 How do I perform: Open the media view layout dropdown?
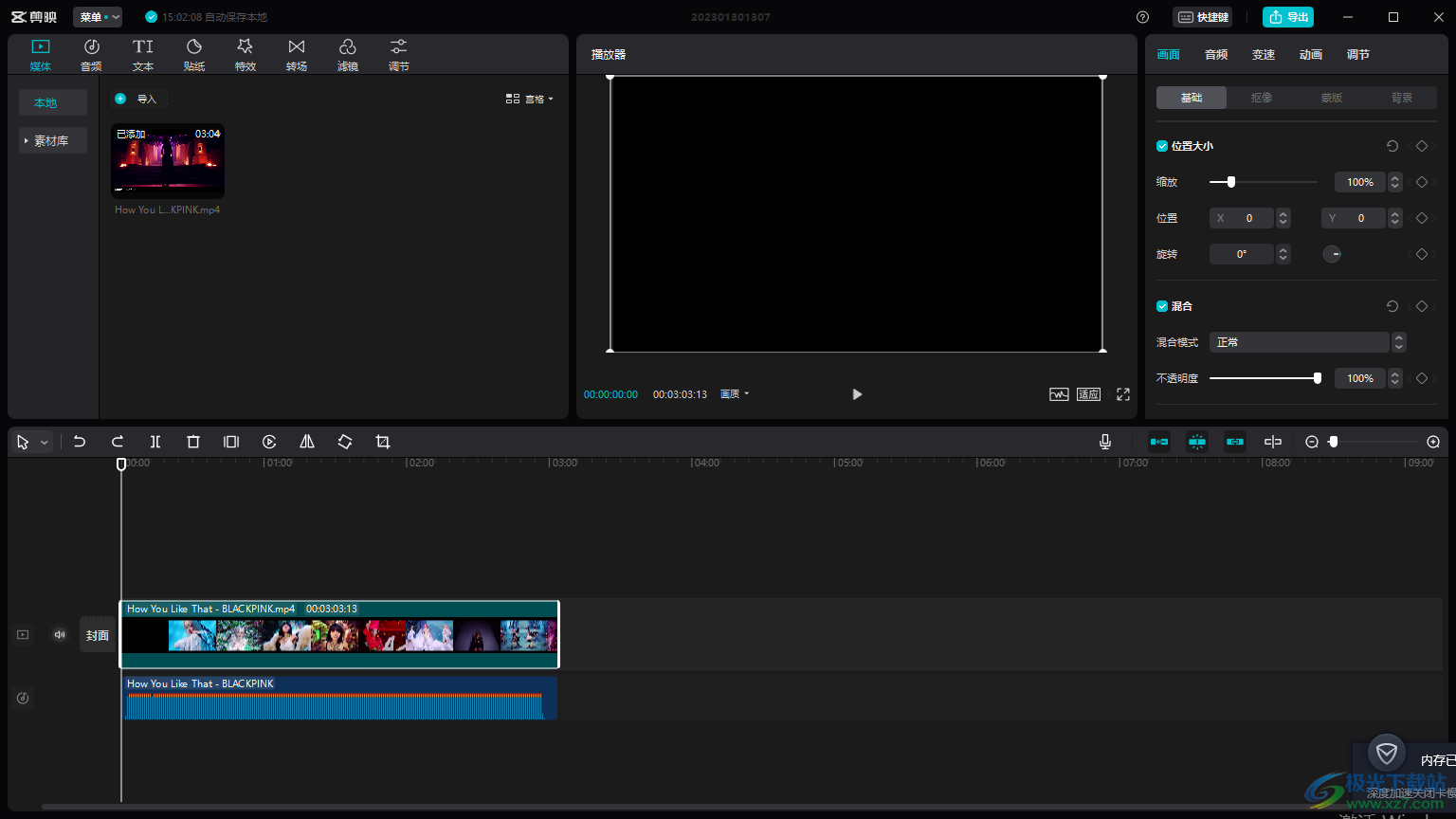pos(529,99)
